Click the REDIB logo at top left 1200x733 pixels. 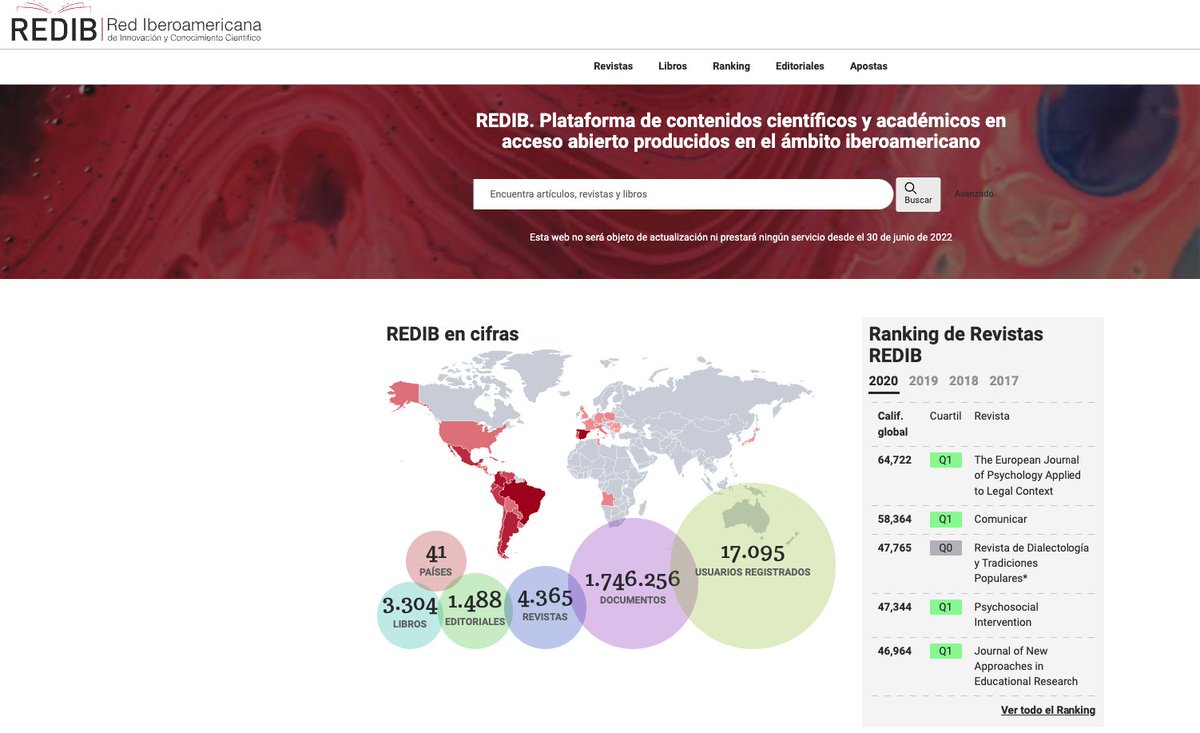coord(136,25)
